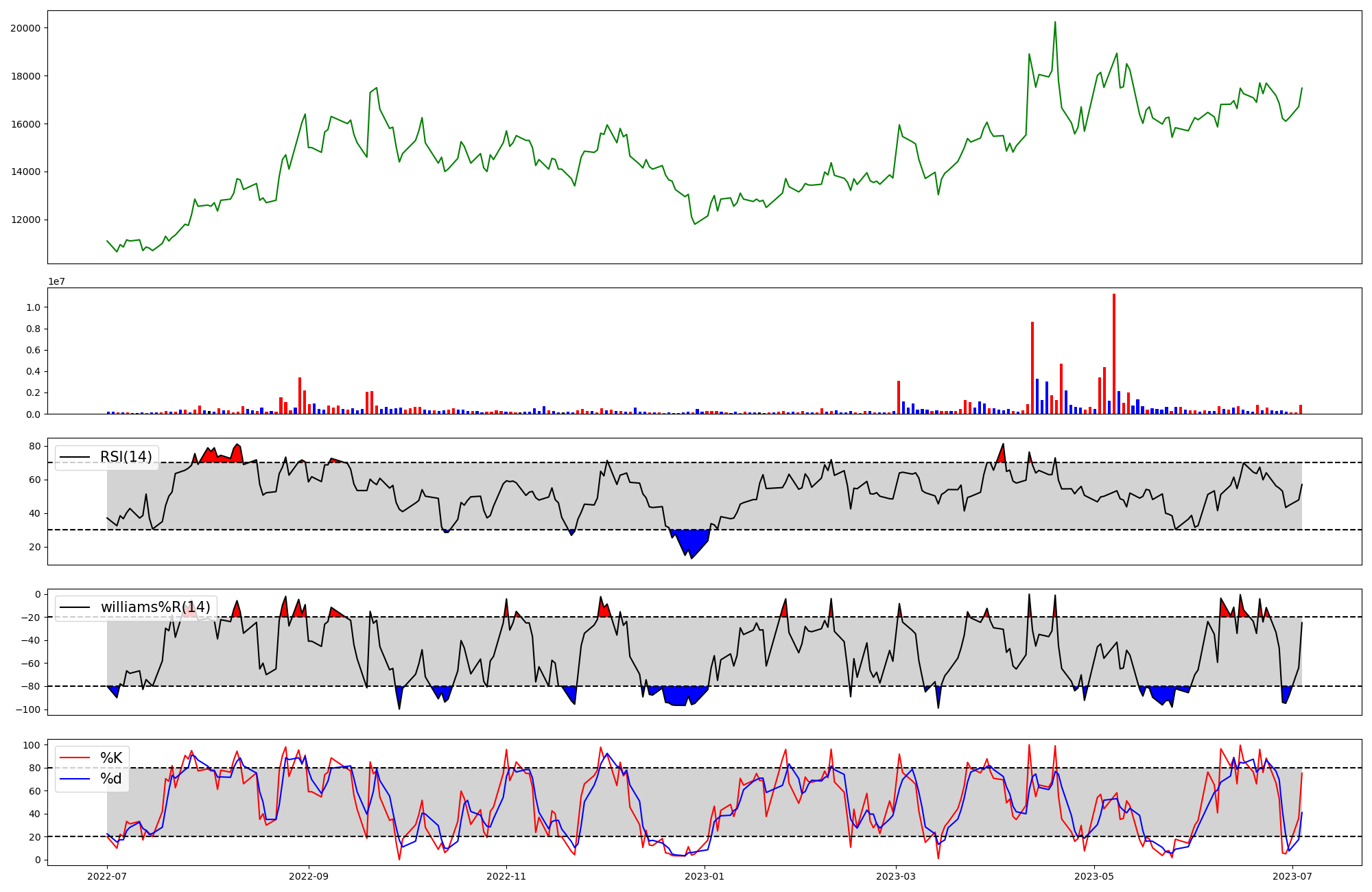Viewport: 1372px width, 892px height.
Task: Click the RSI(14) legend label
Action: point(126,457)
